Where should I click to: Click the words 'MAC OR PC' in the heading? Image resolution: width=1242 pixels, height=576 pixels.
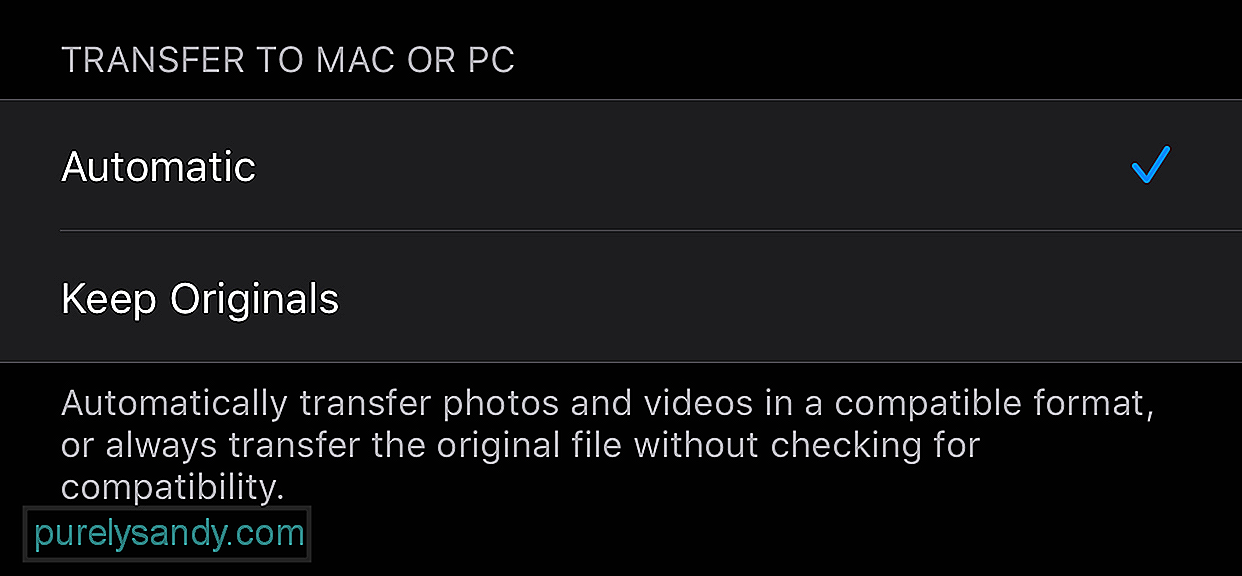415,60
